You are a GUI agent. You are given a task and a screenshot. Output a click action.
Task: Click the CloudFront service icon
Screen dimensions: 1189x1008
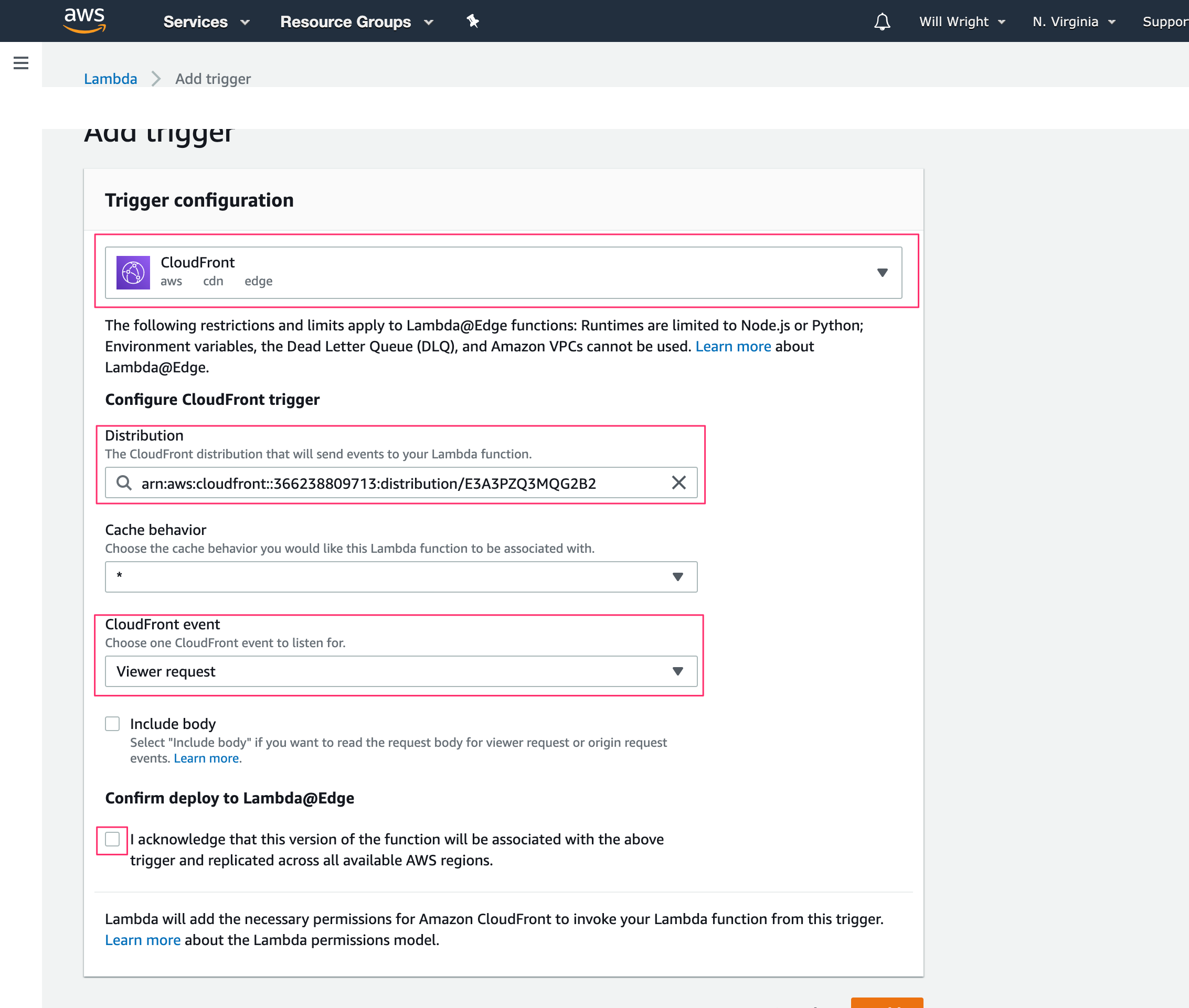point(133,273)
